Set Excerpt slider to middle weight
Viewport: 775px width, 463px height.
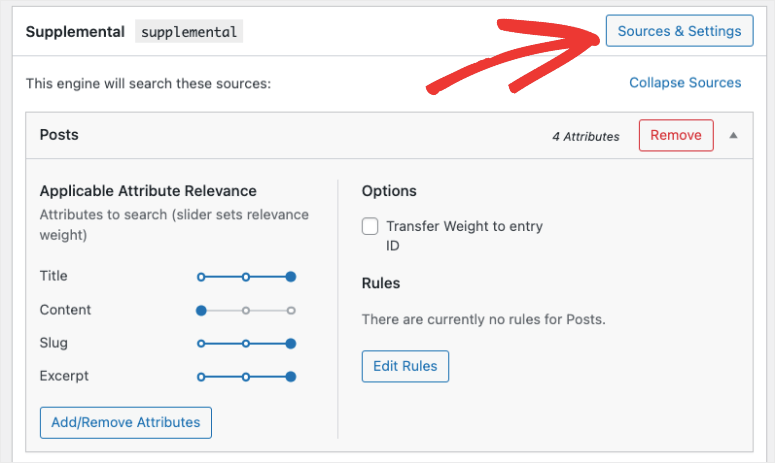pos(246,377)
